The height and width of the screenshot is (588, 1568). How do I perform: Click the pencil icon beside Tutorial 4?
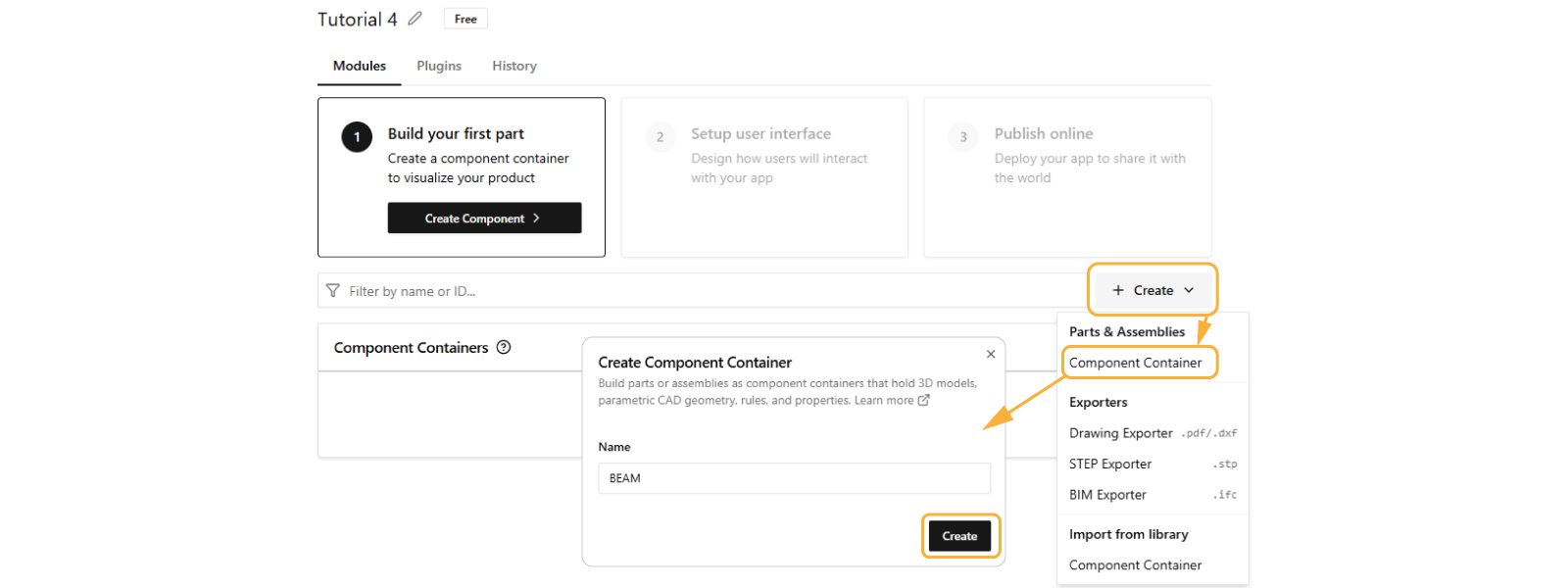[416, 19]
